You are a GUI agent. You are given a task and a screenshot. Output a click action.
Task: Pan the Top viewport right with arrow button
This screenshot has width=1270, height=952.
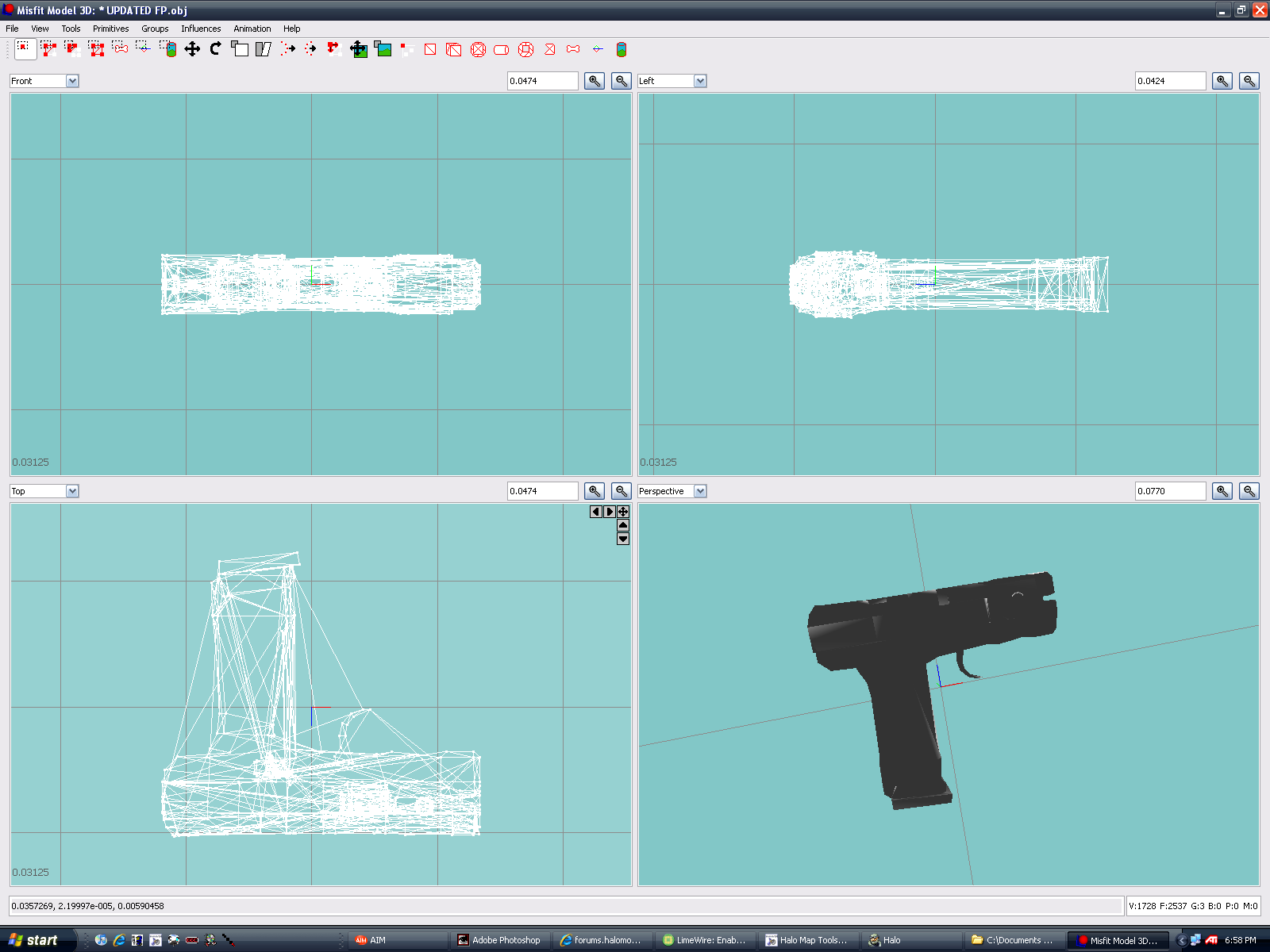pyautogui.click(x=610, y=512)
